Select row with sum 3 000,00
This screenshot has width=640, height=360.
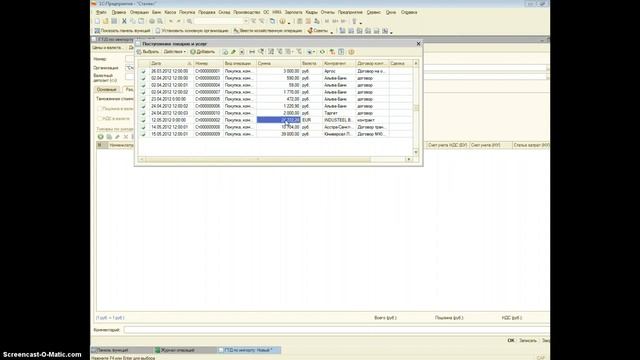tap(275, 71)
